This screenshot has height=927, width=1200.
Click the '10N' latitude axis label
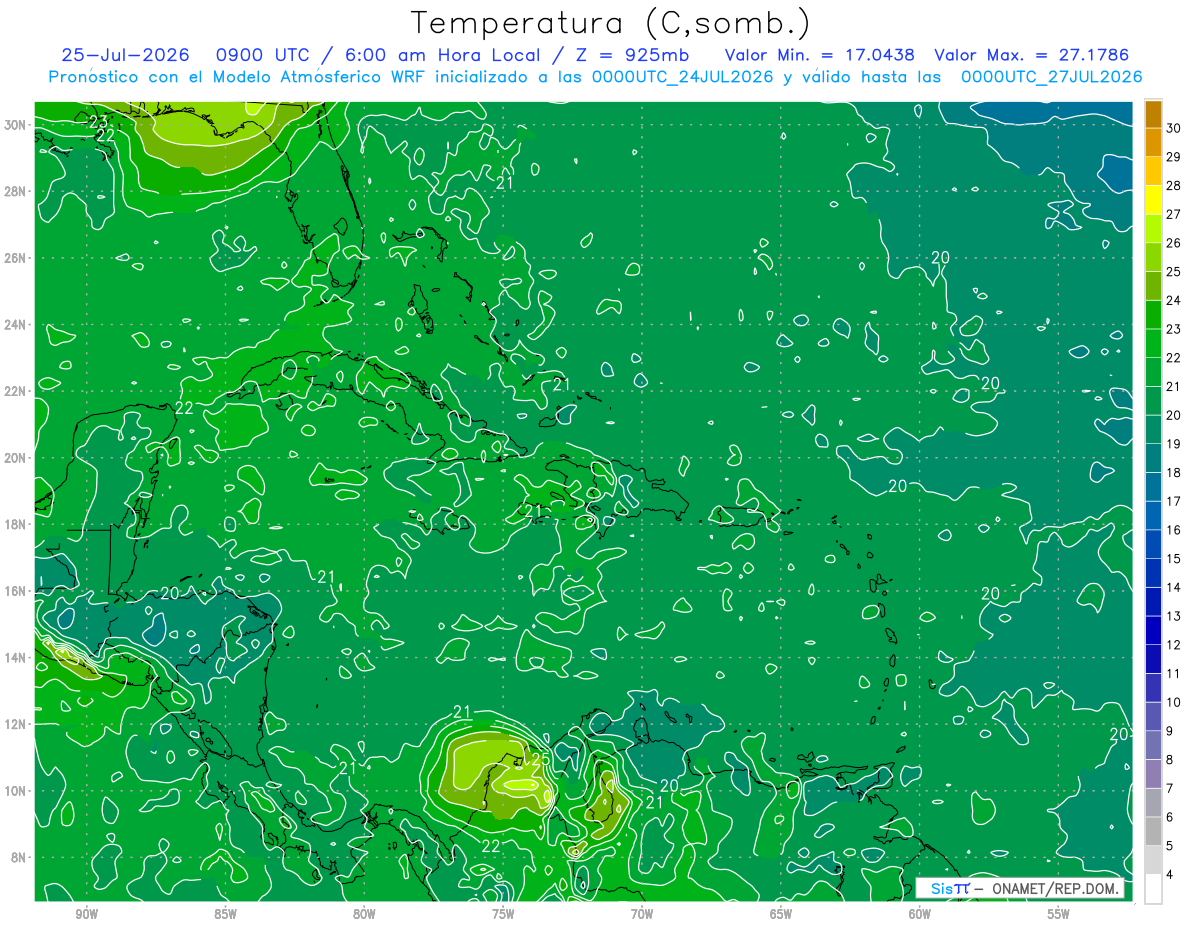pyautogui.click(x=15, y=791)
